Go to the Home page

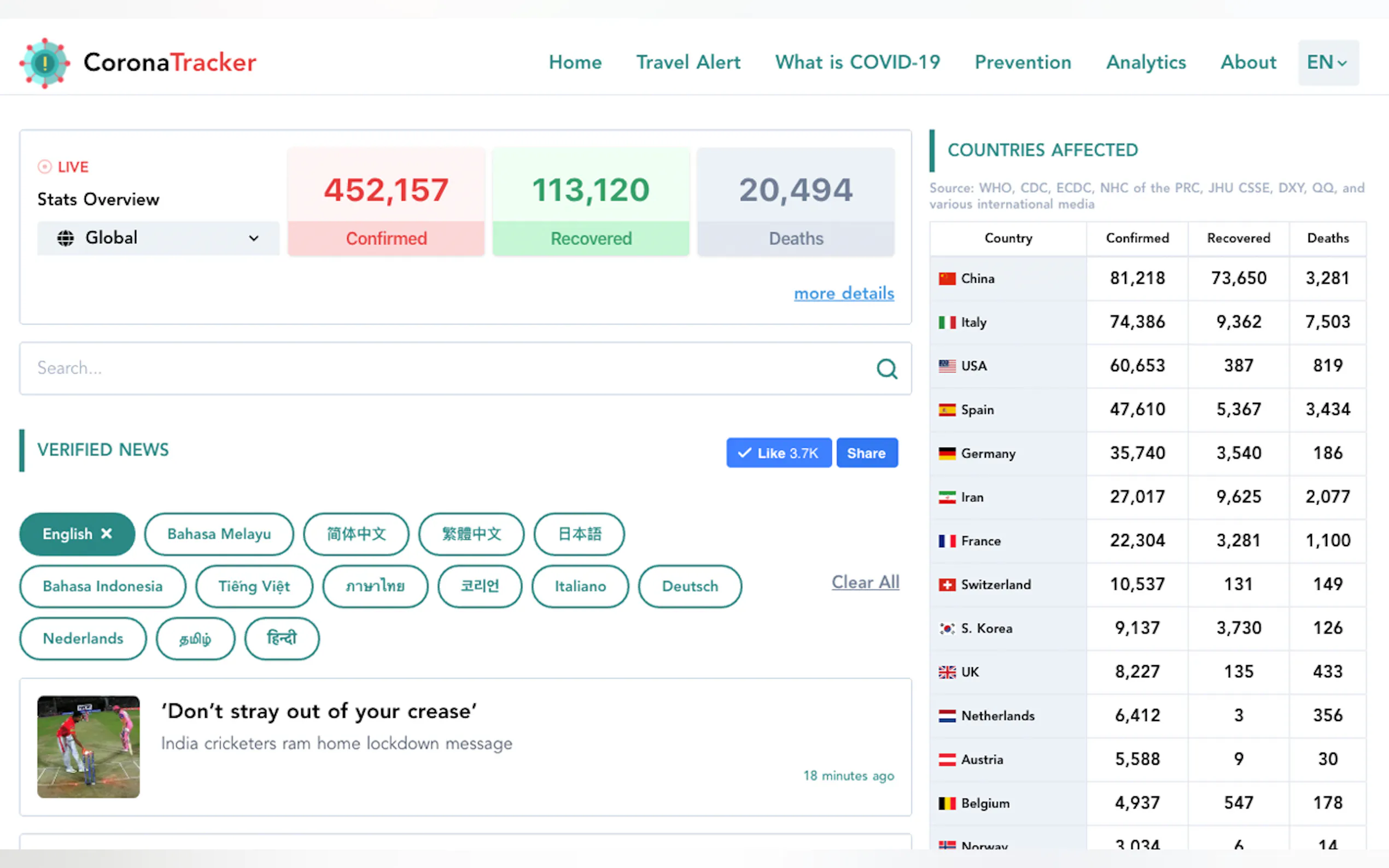click(x=575, y=62)
